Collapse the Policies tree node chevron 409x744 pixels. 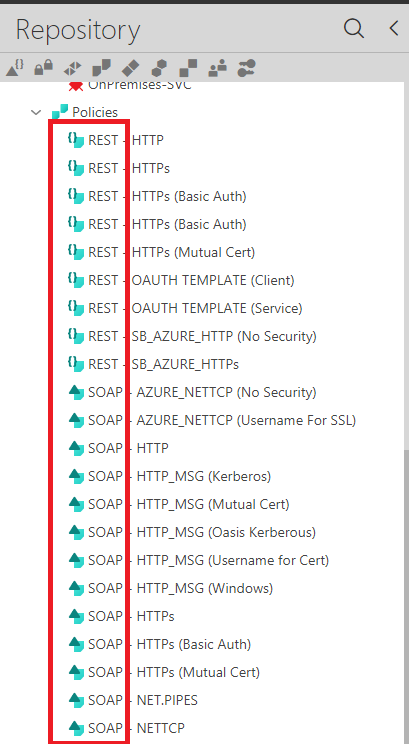tap(36, 112)
